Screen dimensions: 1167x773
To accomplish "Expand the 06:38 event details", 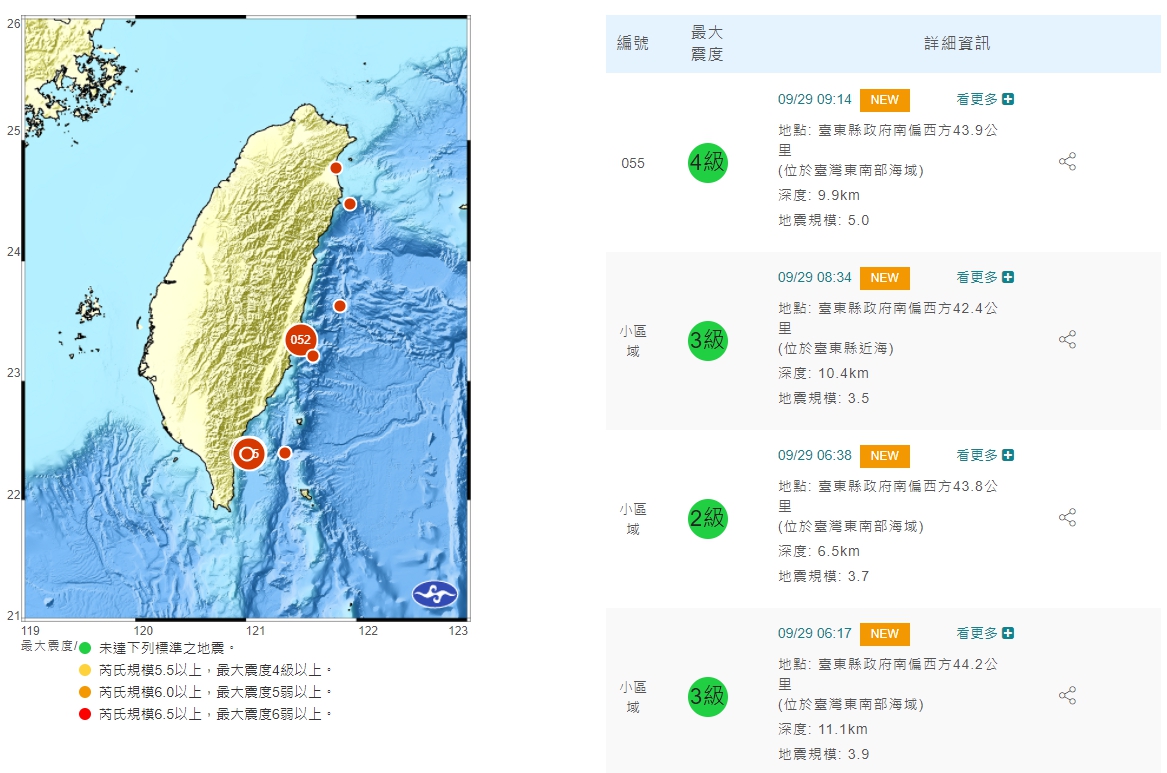I will click(x=1009, y=455).
